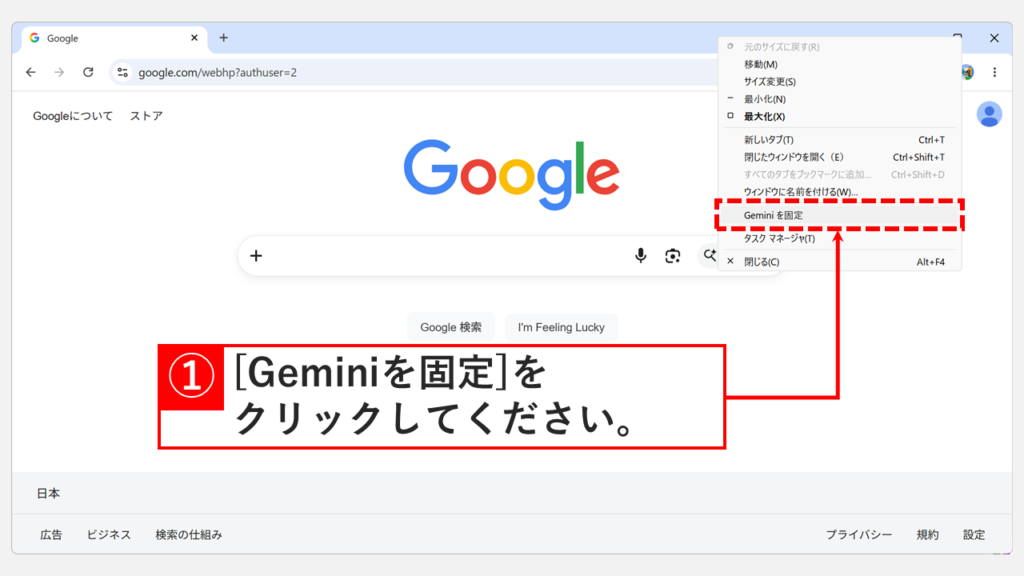Screen dimensions: 1024x576
Task: Open Google Lens image search icon
Action: (x=673, y=256)
